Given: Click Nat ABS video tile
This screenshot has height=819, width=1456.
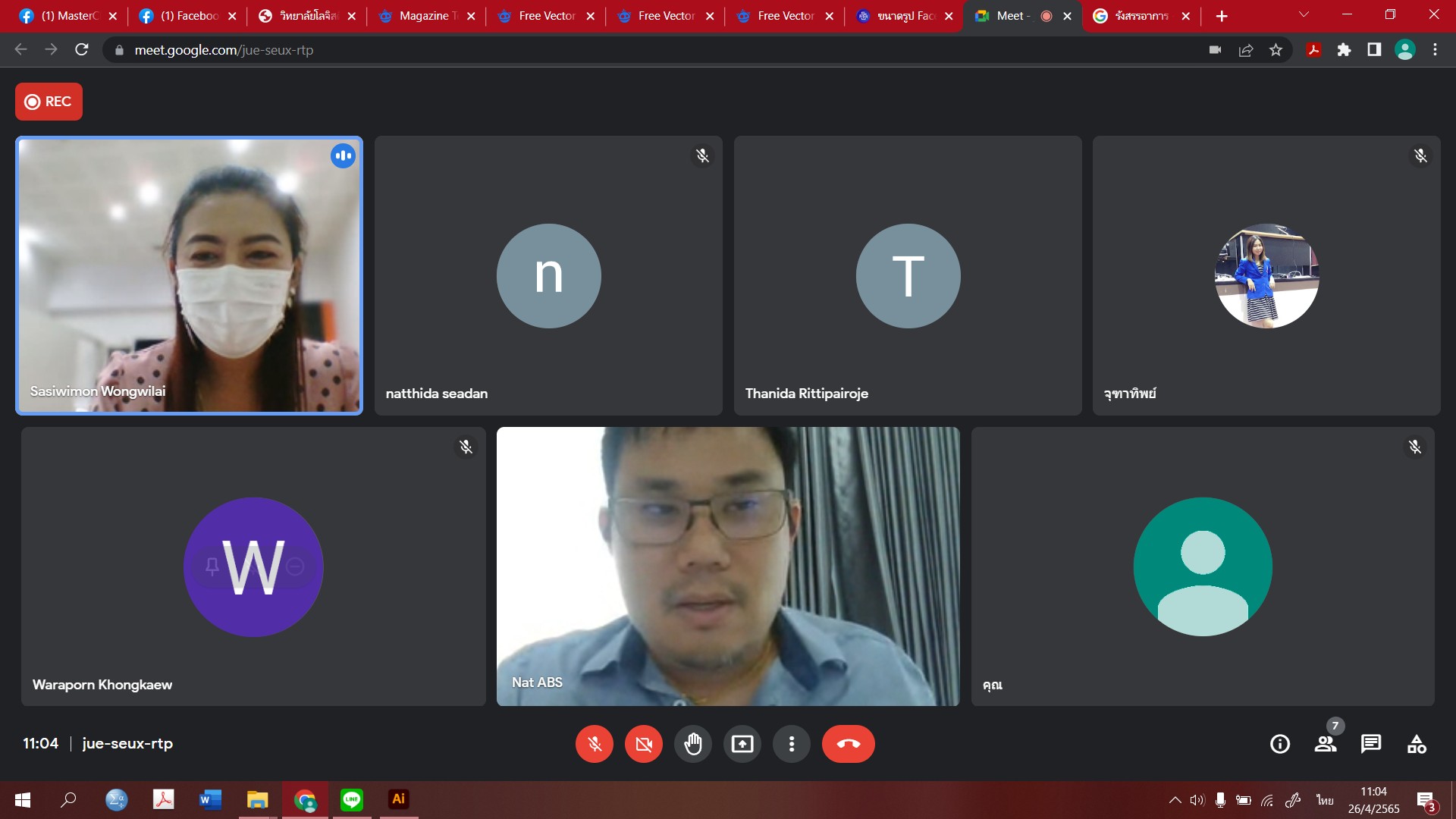Looking at the screenshot, I should (x=727, y=566).
